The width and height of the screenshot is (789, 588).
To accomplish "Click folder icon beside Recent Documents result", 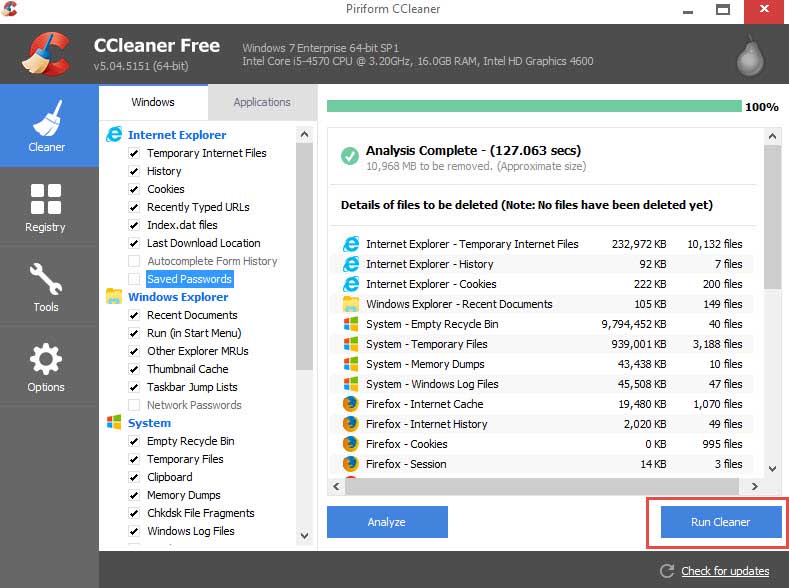I will coord(351,304).
